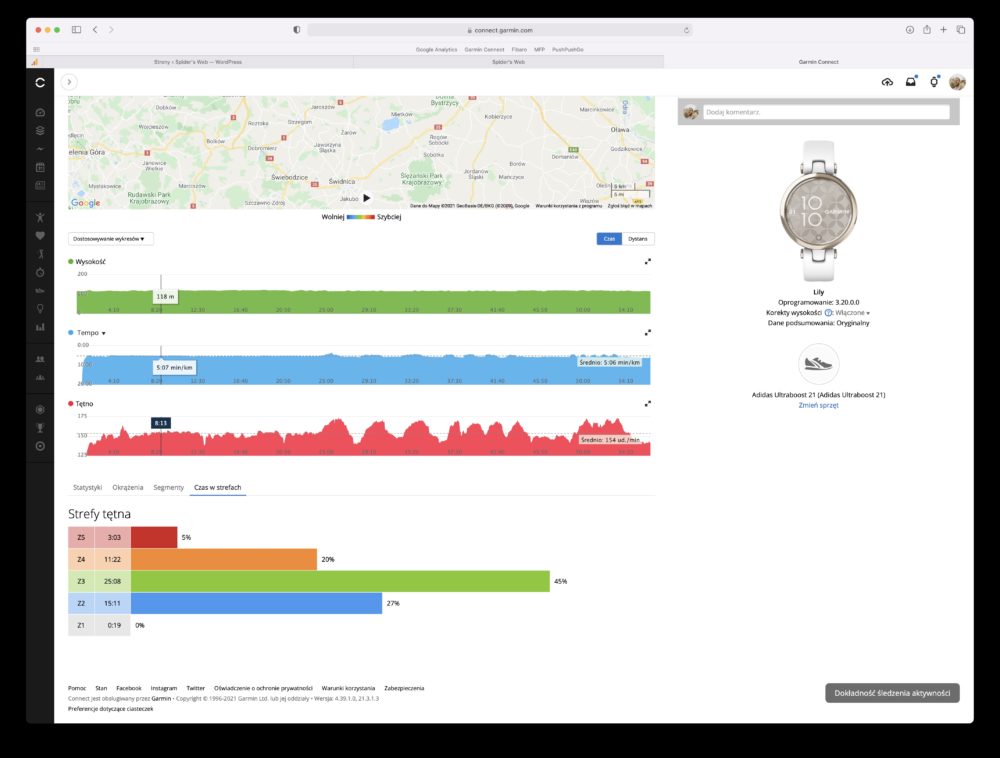Open the News Feed icon in sidebar
Viewport: 1000px width, 758px height.
point(40,186)
